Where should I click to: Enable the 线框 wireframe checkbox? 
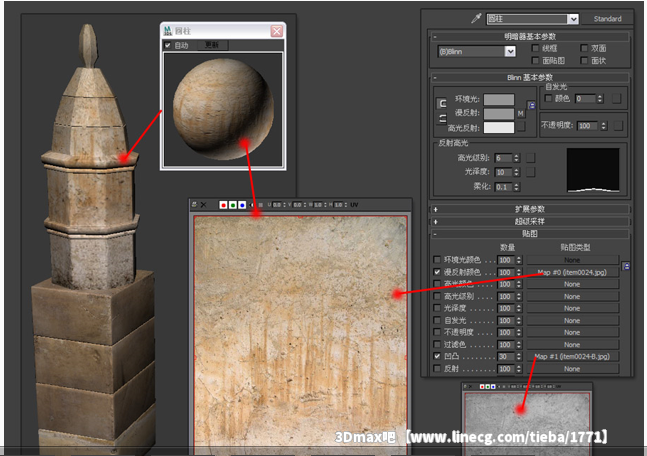pos(536,47)
